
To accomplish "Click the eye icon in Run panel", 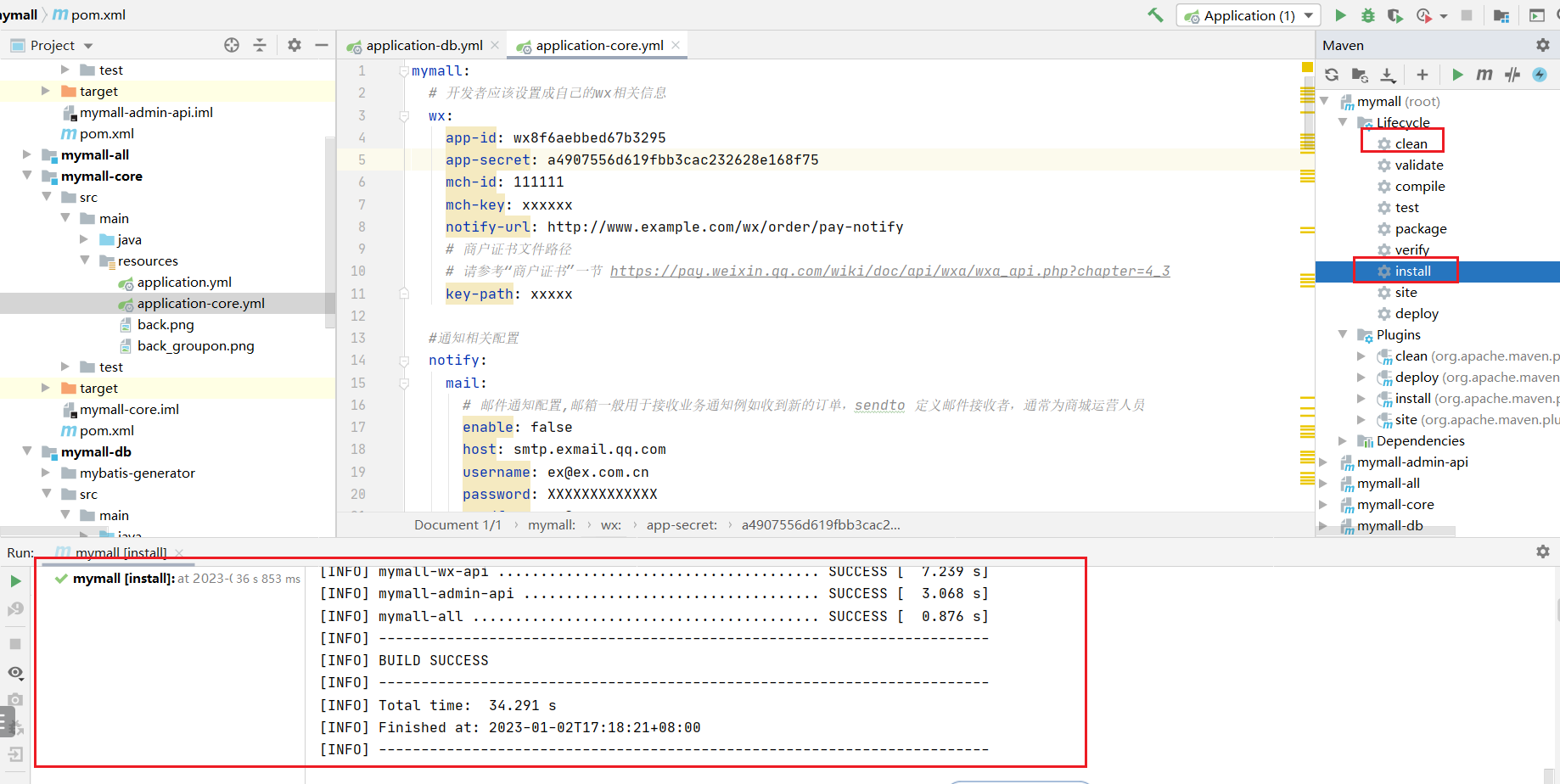I will point(15,673).
